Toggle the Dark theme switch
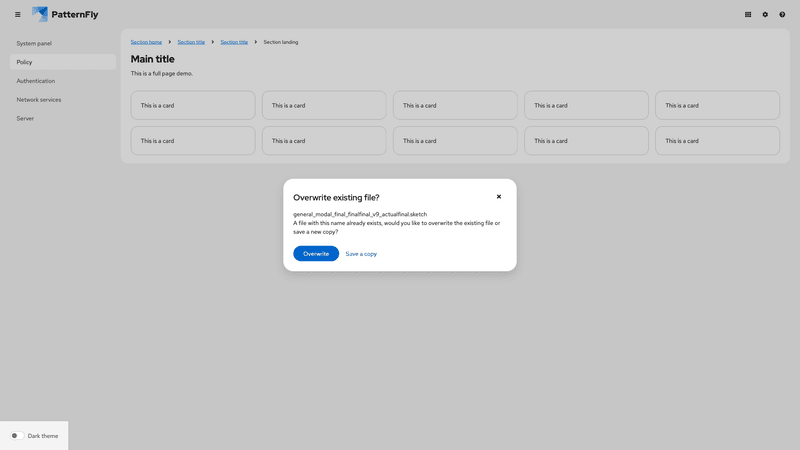The height and width of the screenshot is (450, 800). pyautogui.click(x=17, y=436)
